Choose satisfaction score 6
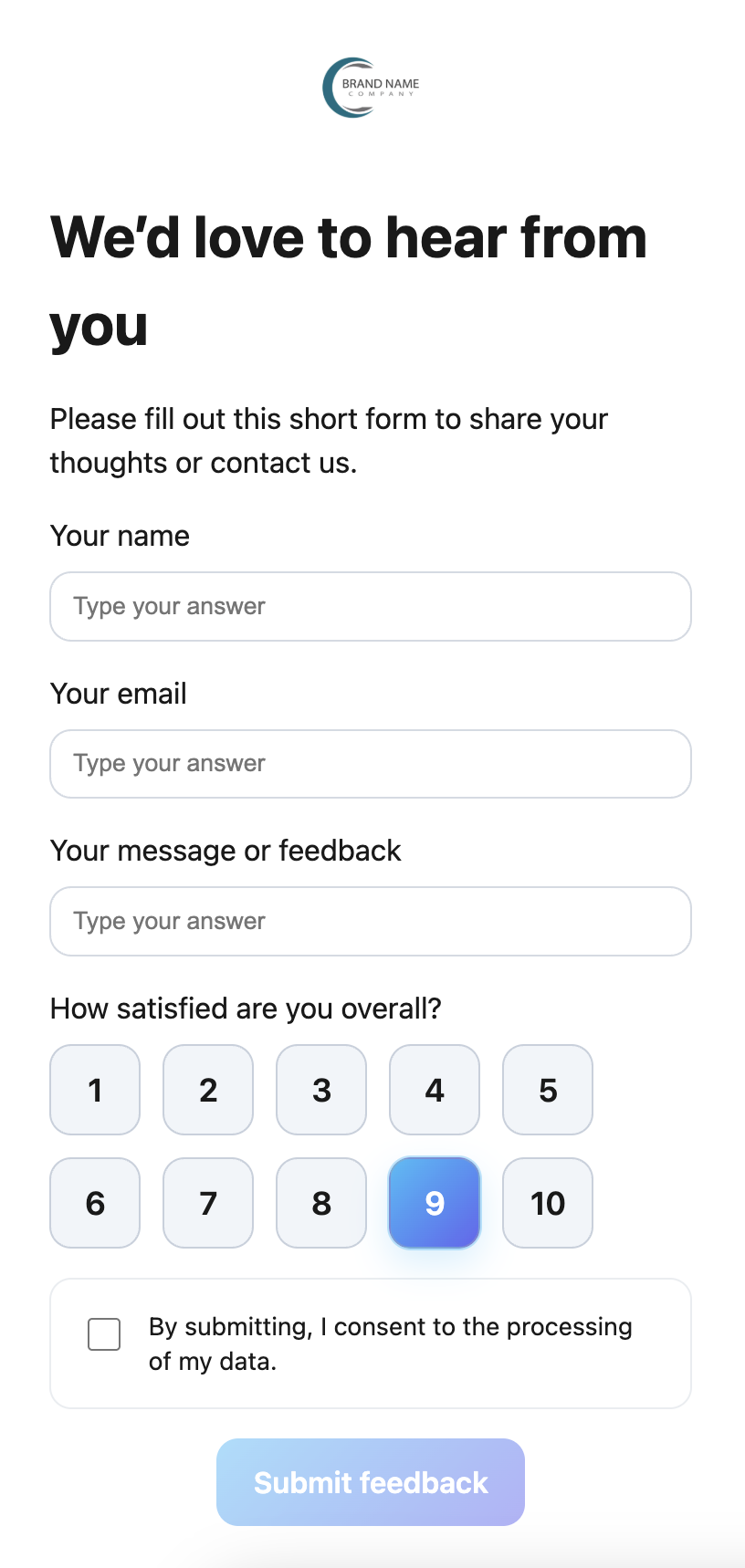Screen dimensions: 745x1568 [x=95, y=1203]
